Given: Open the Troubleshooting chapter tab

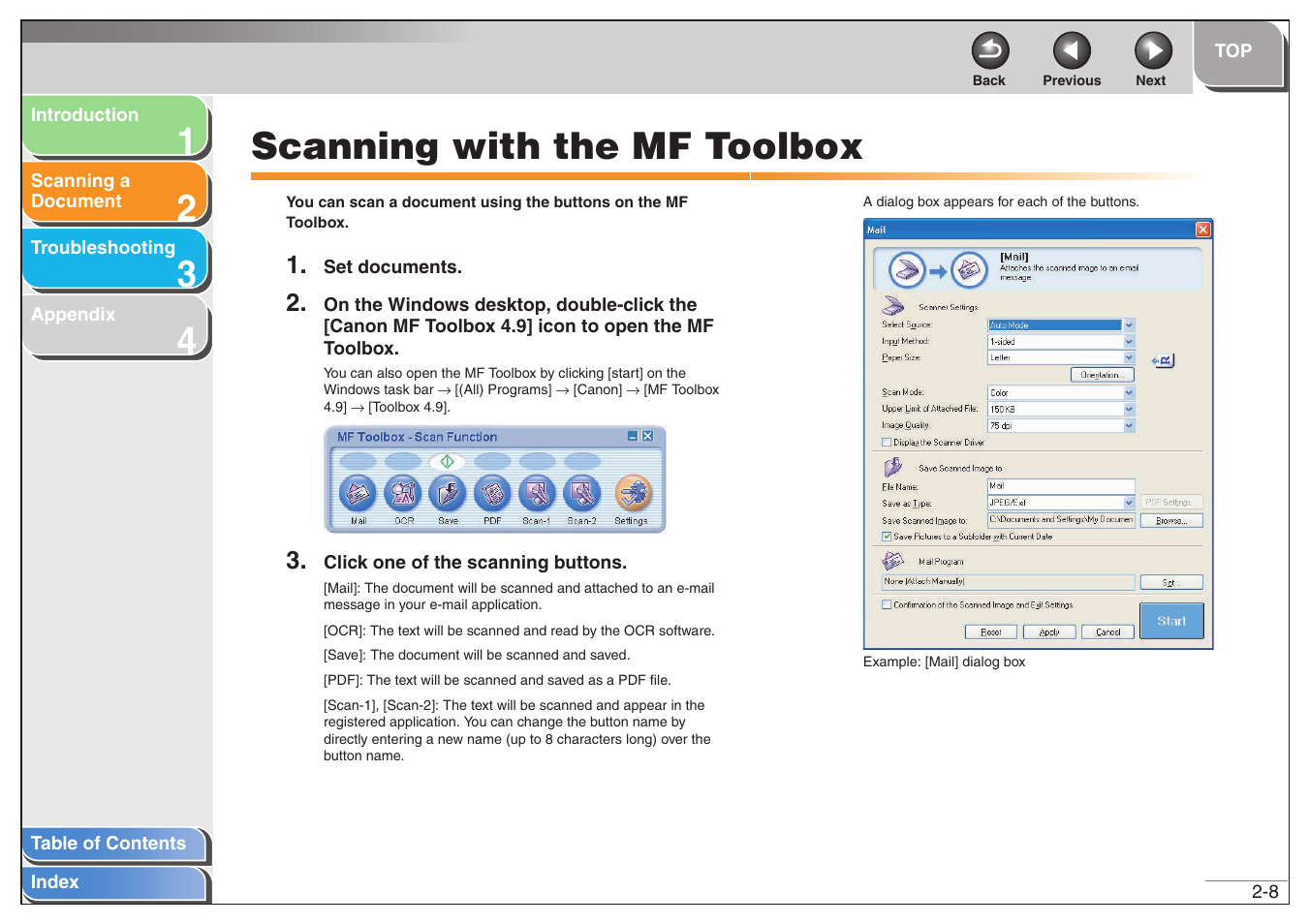Looking at the screenshot, I should [x=114, y=259].
